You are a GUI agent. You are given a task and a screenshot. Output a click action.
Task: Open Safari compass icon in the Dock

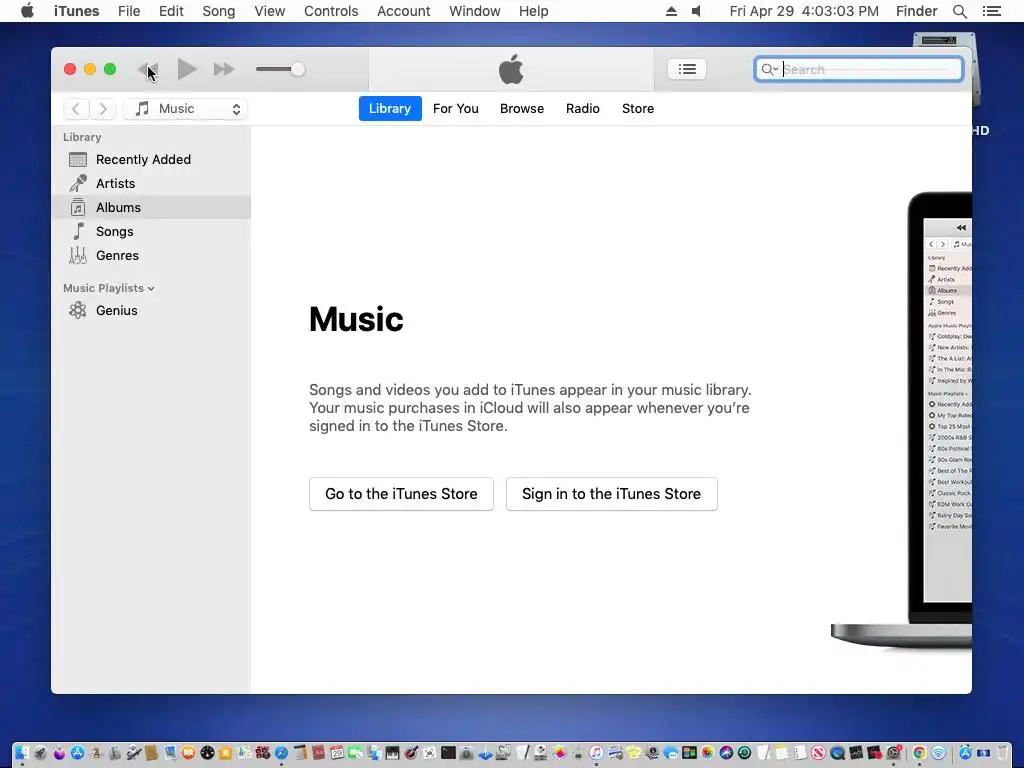281,753
